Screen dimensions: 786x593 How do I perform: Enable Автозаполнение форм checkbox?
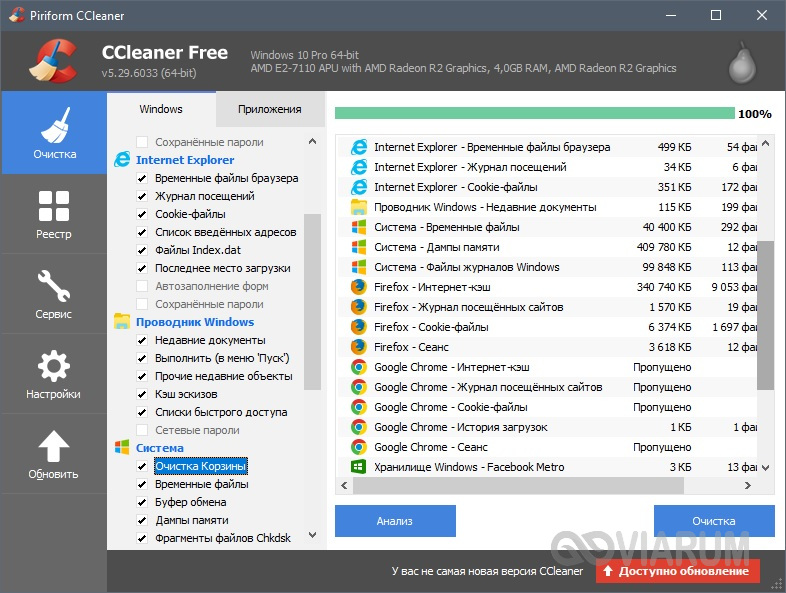pos(142,286)
